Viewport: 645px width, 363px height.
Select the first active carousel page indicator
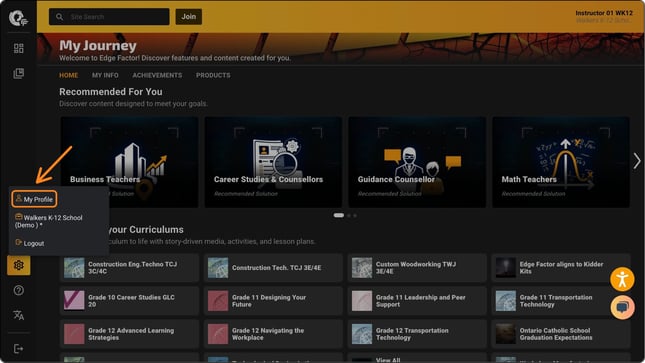pos(339,215)
